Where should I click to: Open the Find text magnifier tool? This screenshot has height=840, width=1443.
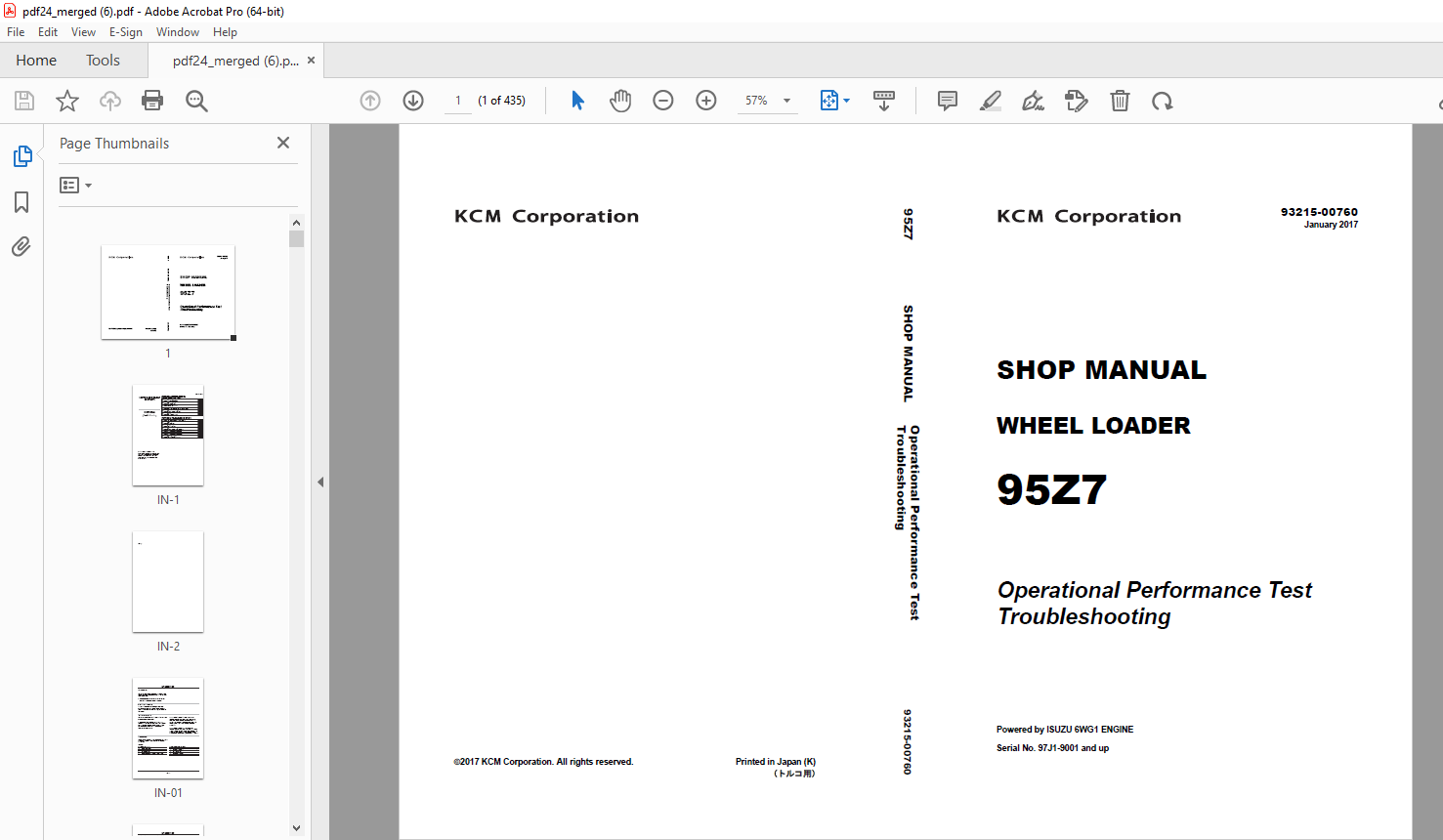coord(196,101)
